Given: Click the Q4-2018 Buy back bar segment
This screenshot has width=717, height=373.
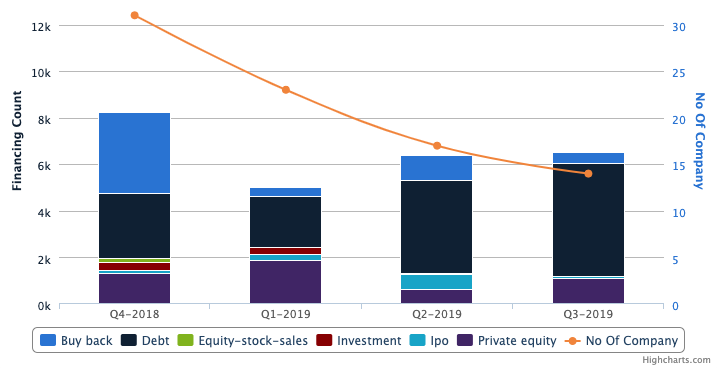Looking at the screenshot, I should coord(134,153).
